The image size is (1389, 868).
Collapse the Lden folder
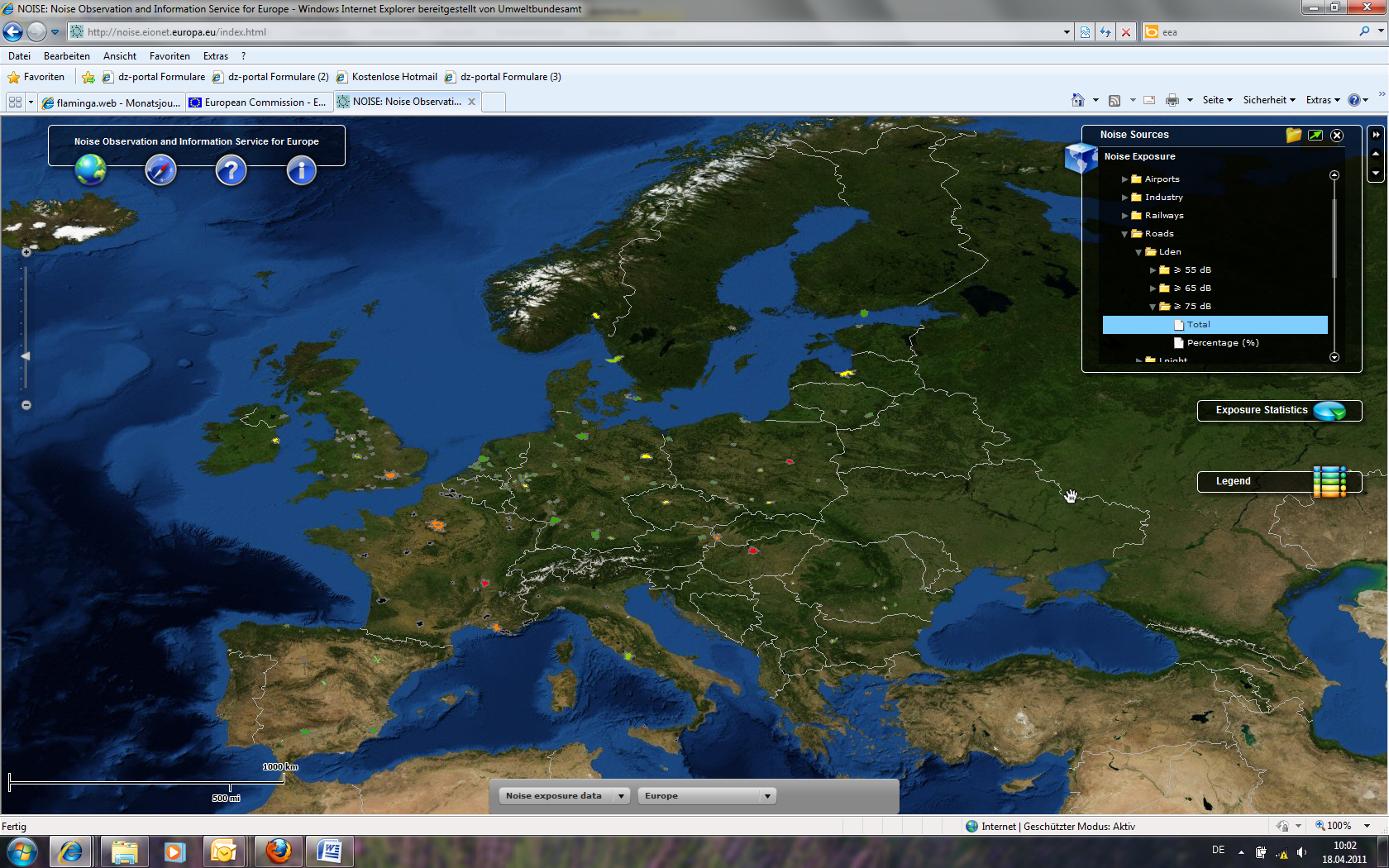click(1138, 252)
